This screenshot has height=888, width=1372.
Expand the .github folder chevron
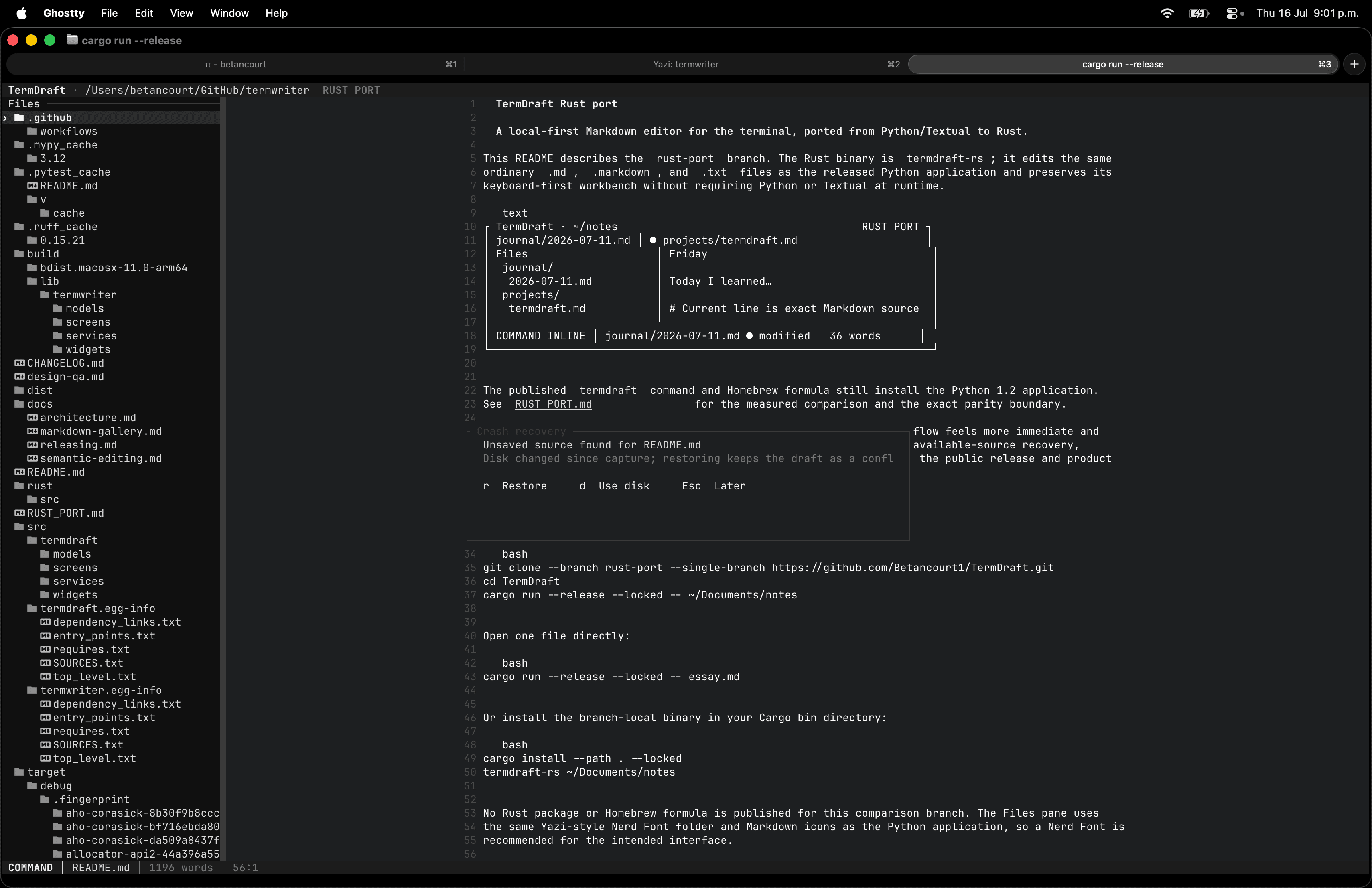(x=5, y=118)
